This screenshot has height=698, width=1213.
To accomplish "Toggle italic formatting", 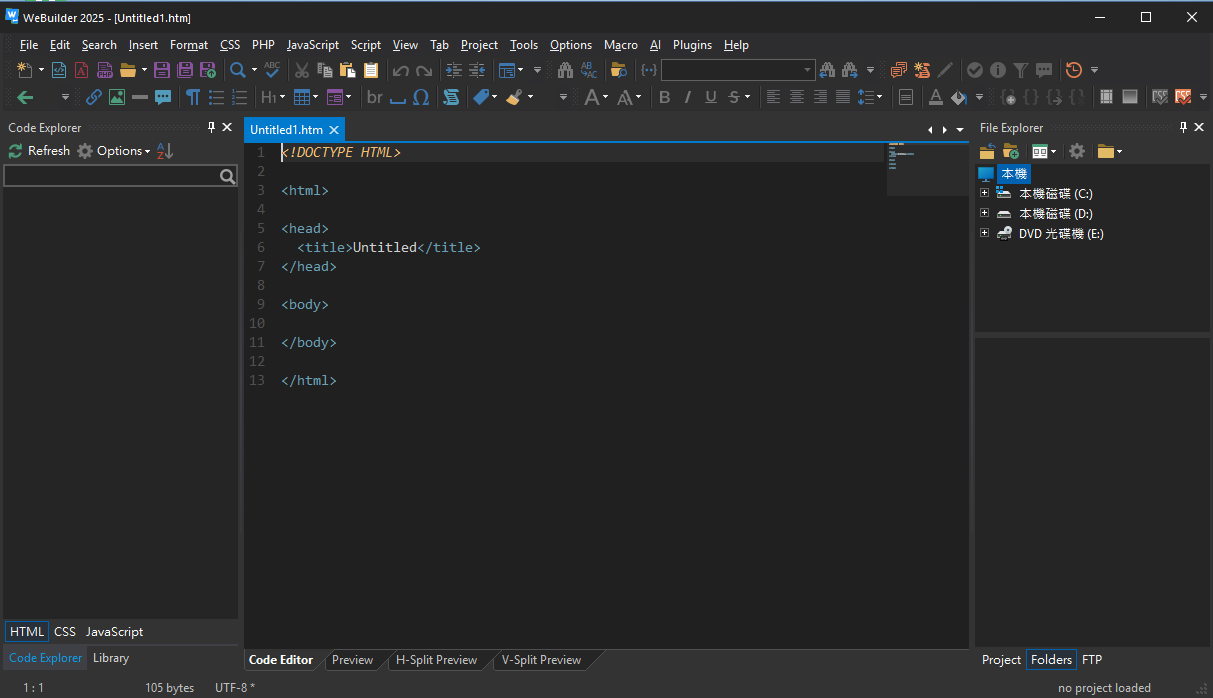I will 688,97.
